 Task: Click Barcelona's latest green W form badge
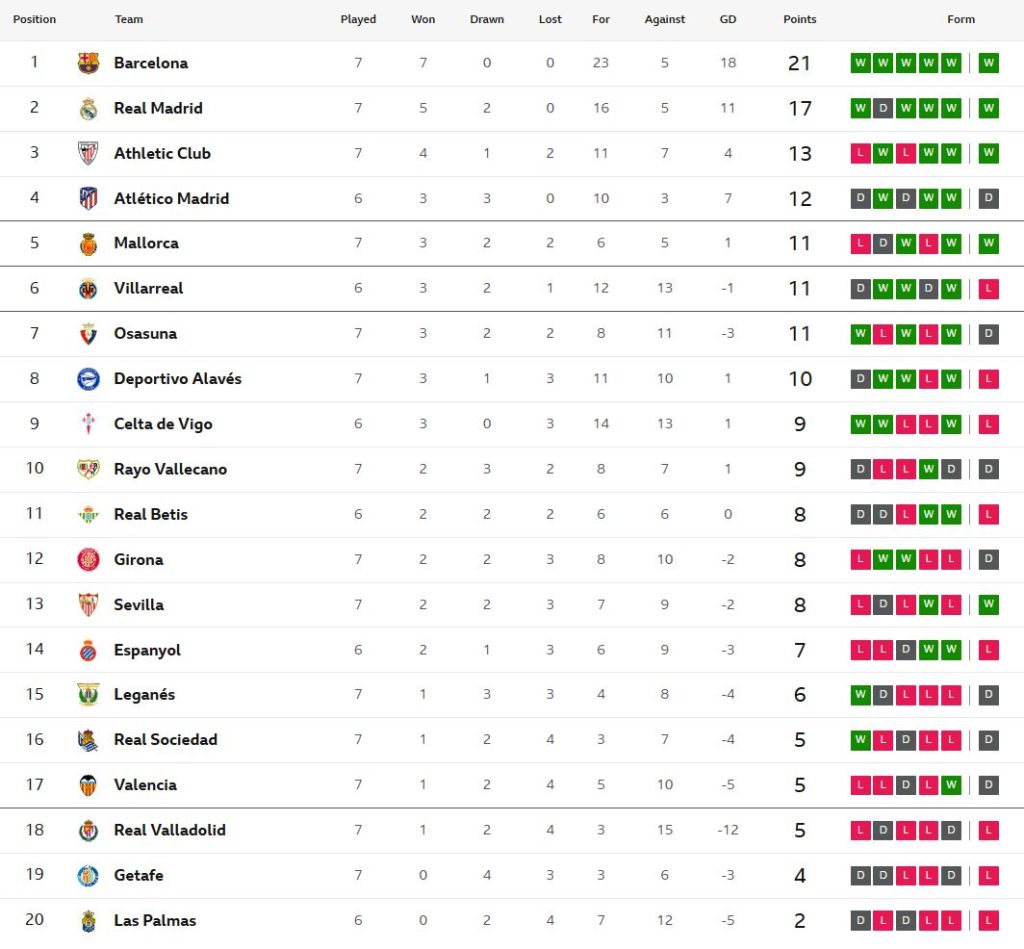(988, 63)
